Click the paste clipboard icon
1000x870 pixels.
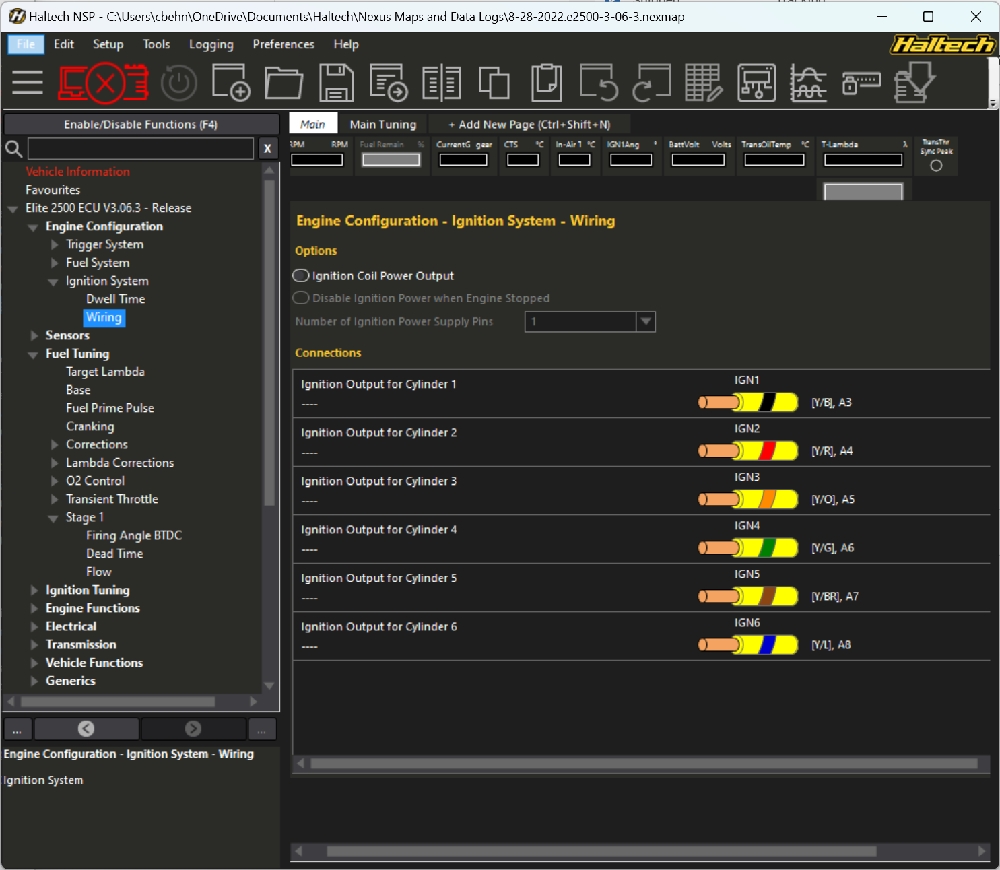546,83
